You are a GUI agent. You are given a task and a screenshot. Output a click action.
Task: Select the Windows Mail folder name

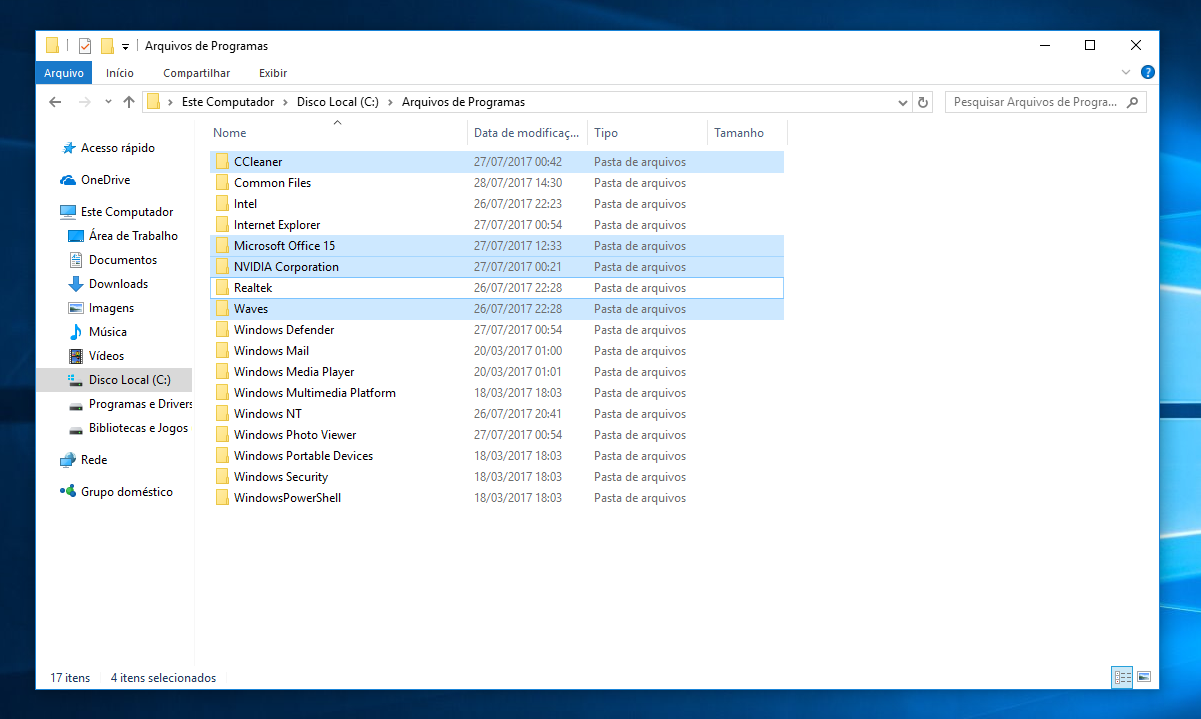[x=271, y=351]
